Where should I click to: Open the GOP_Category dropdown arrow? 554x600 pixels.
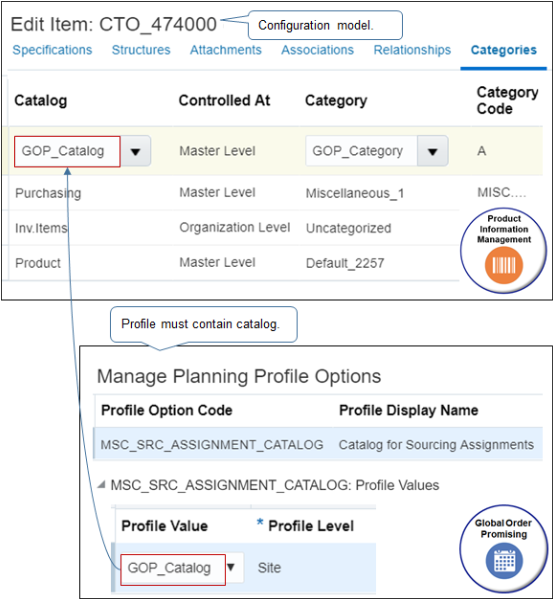click(433, 152)
